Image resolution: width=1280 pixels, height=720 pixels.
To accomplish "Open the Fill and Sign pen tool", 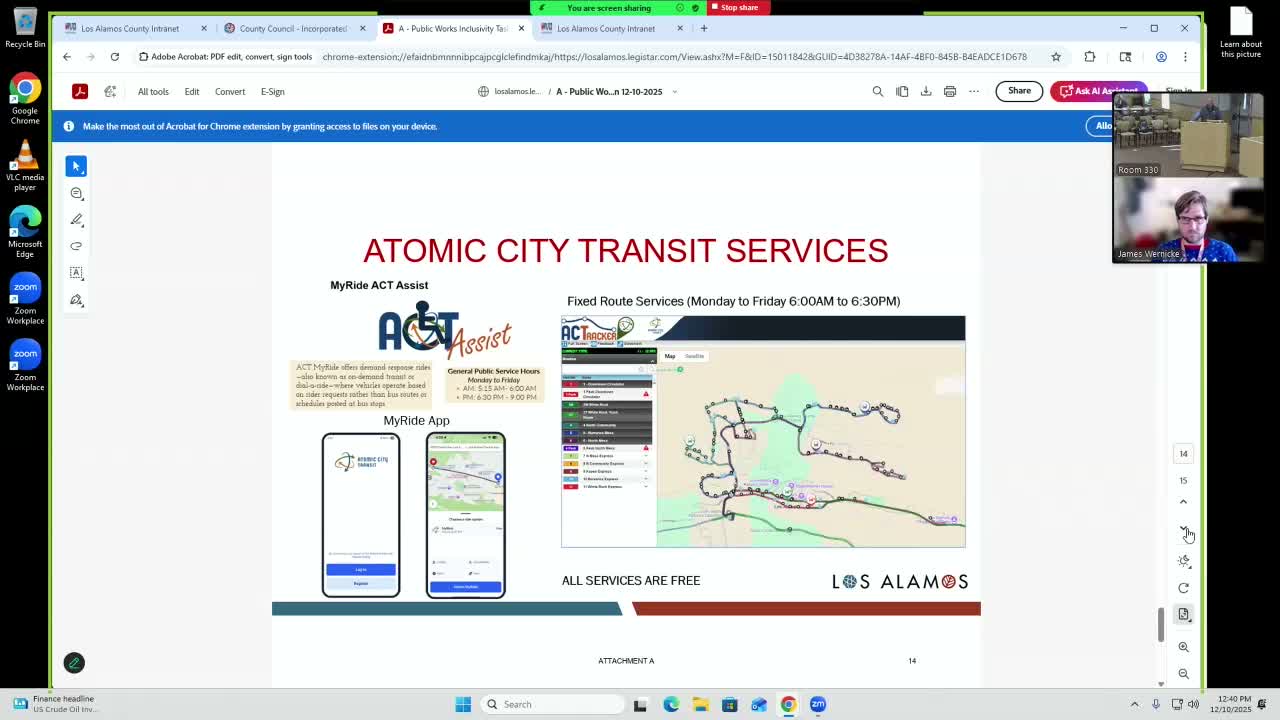I will 76,299.
